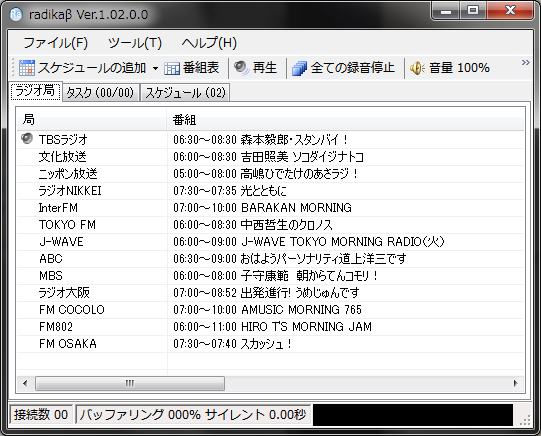
Task: Click program 子守康範 朝からてんコモリ！
Action: point(309,276)
